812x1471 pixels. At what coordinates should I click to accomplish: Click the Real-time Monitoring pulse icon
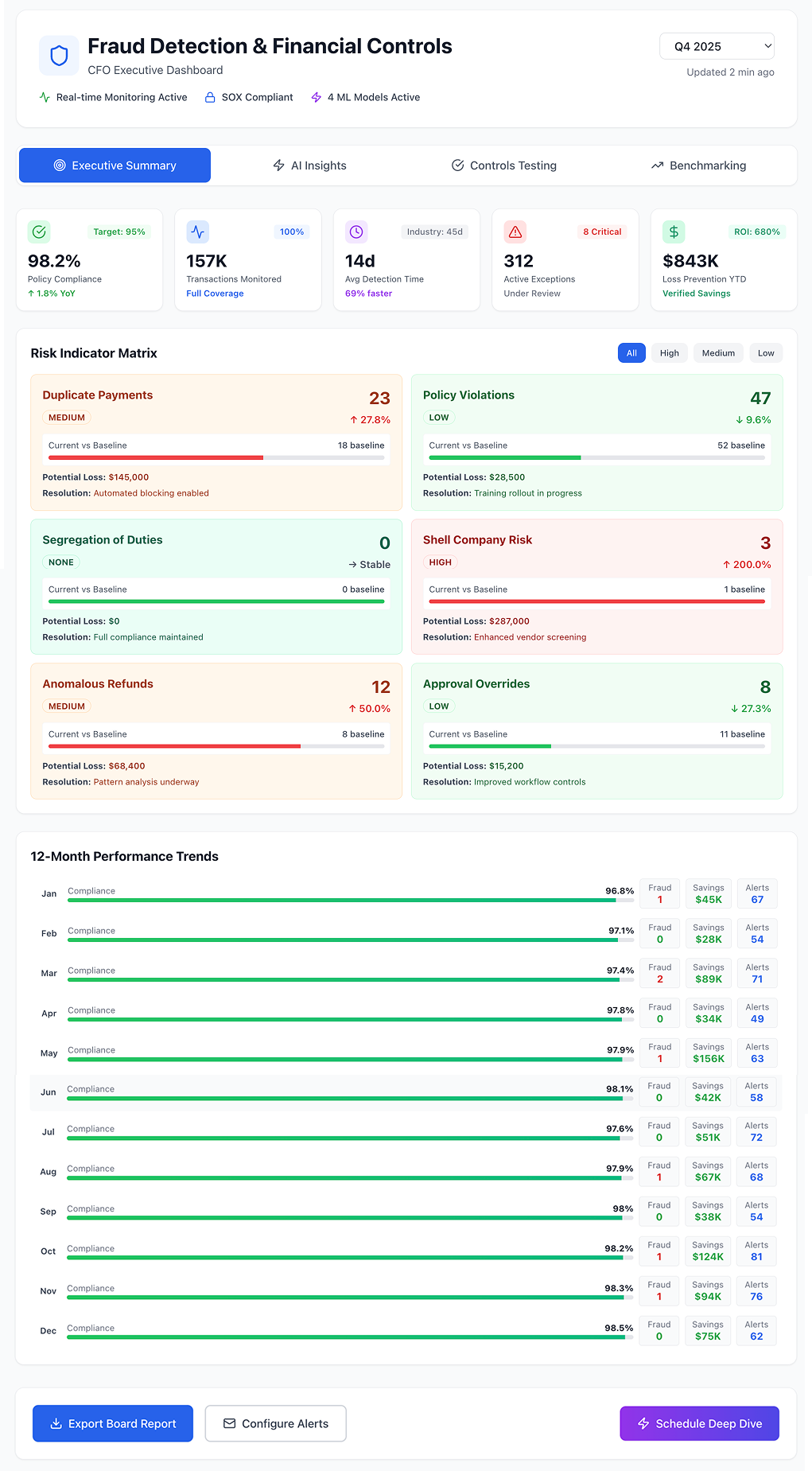point(45,97)
